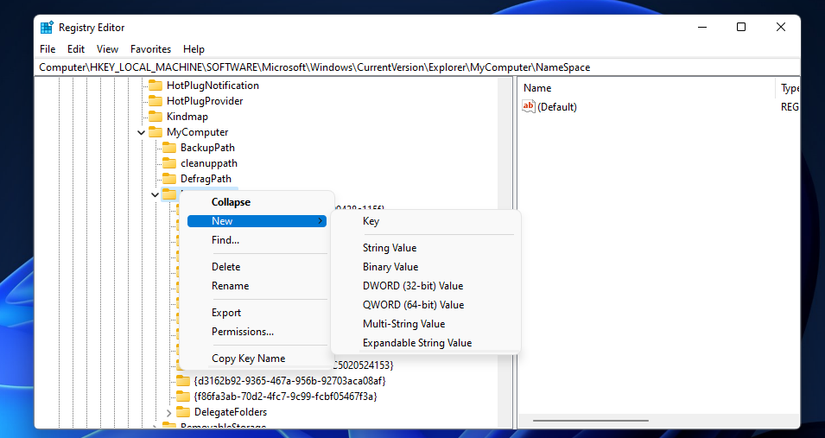
Task: Select the MyComputer key label
Action: (197, 132)
